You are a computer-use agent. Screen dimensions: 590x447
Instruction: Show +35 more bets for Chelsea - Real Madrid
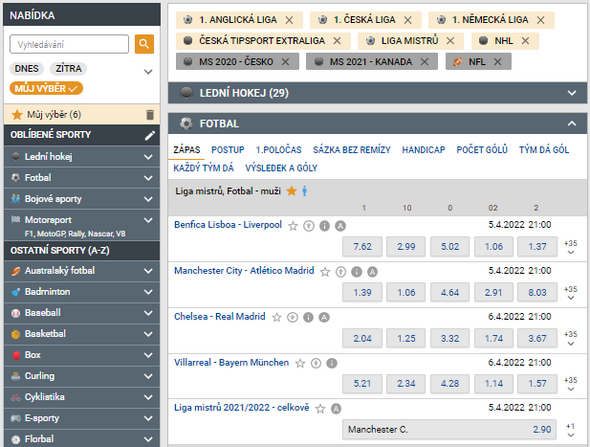point(570,339)
